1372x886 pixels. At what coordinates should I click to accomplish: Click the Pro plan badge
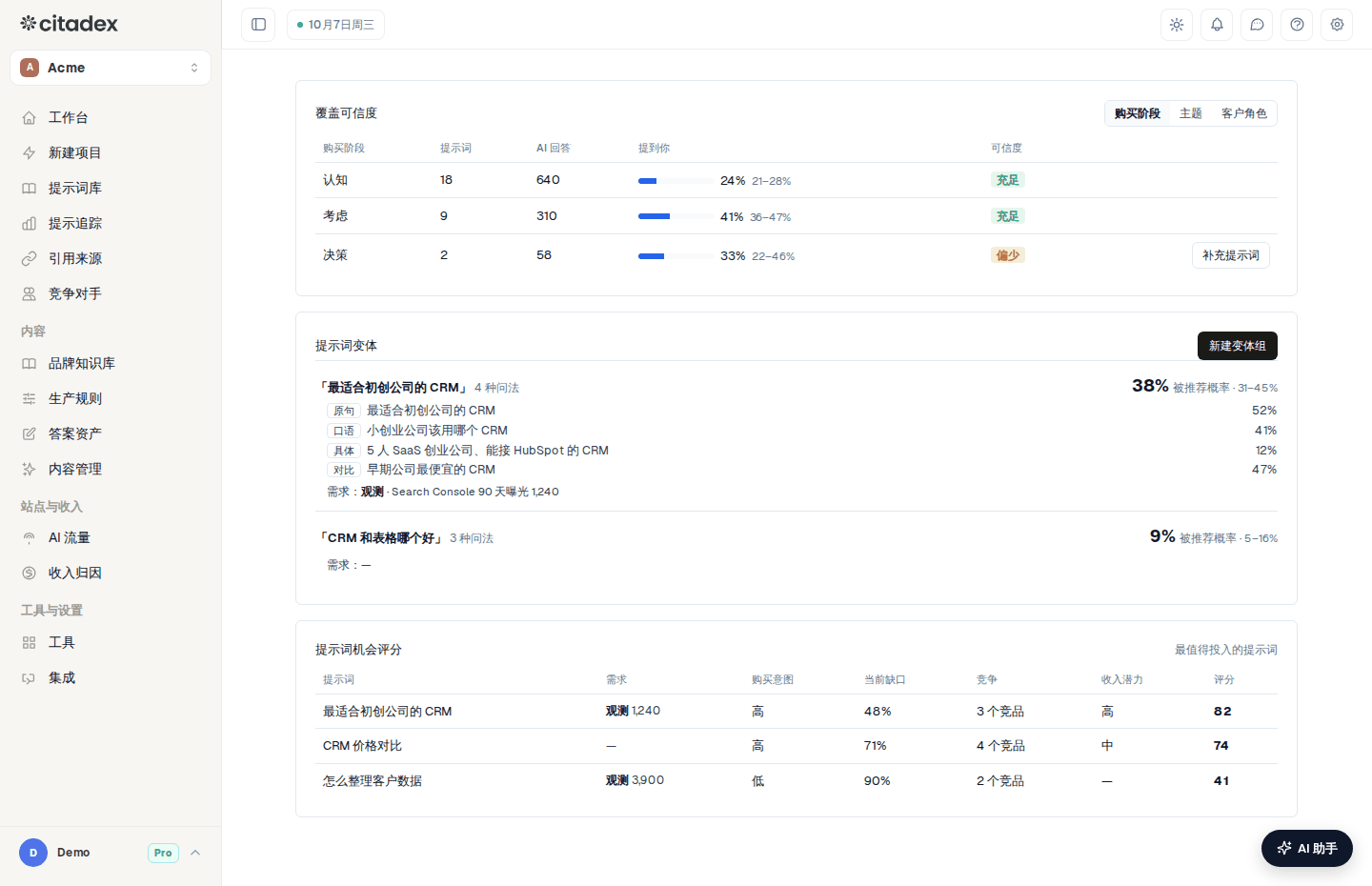tap(163, 853)
